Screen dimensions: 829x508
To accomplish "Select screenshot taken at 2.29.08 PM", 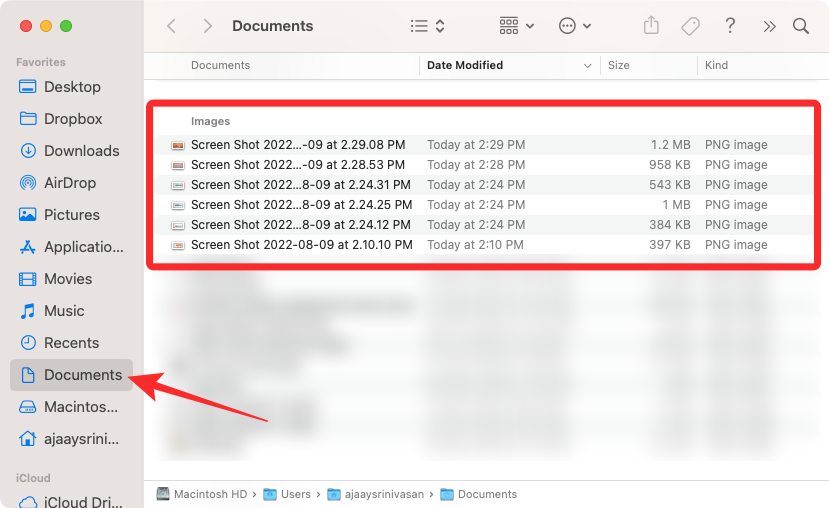I will coord(297,145).
